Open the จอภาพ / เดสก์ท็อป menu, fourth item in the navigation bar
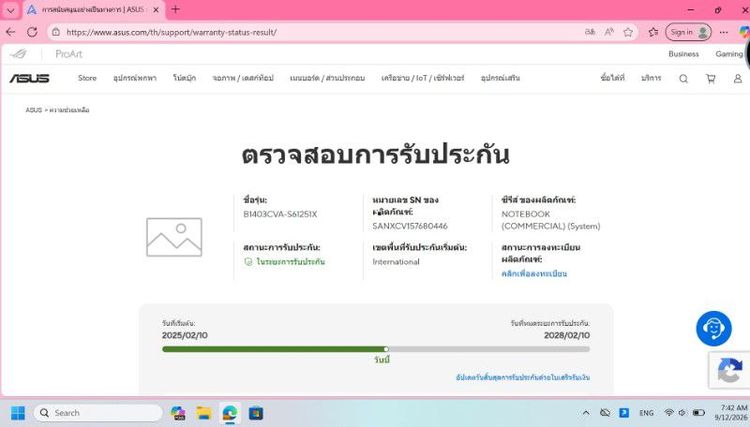 click(243, 78)
